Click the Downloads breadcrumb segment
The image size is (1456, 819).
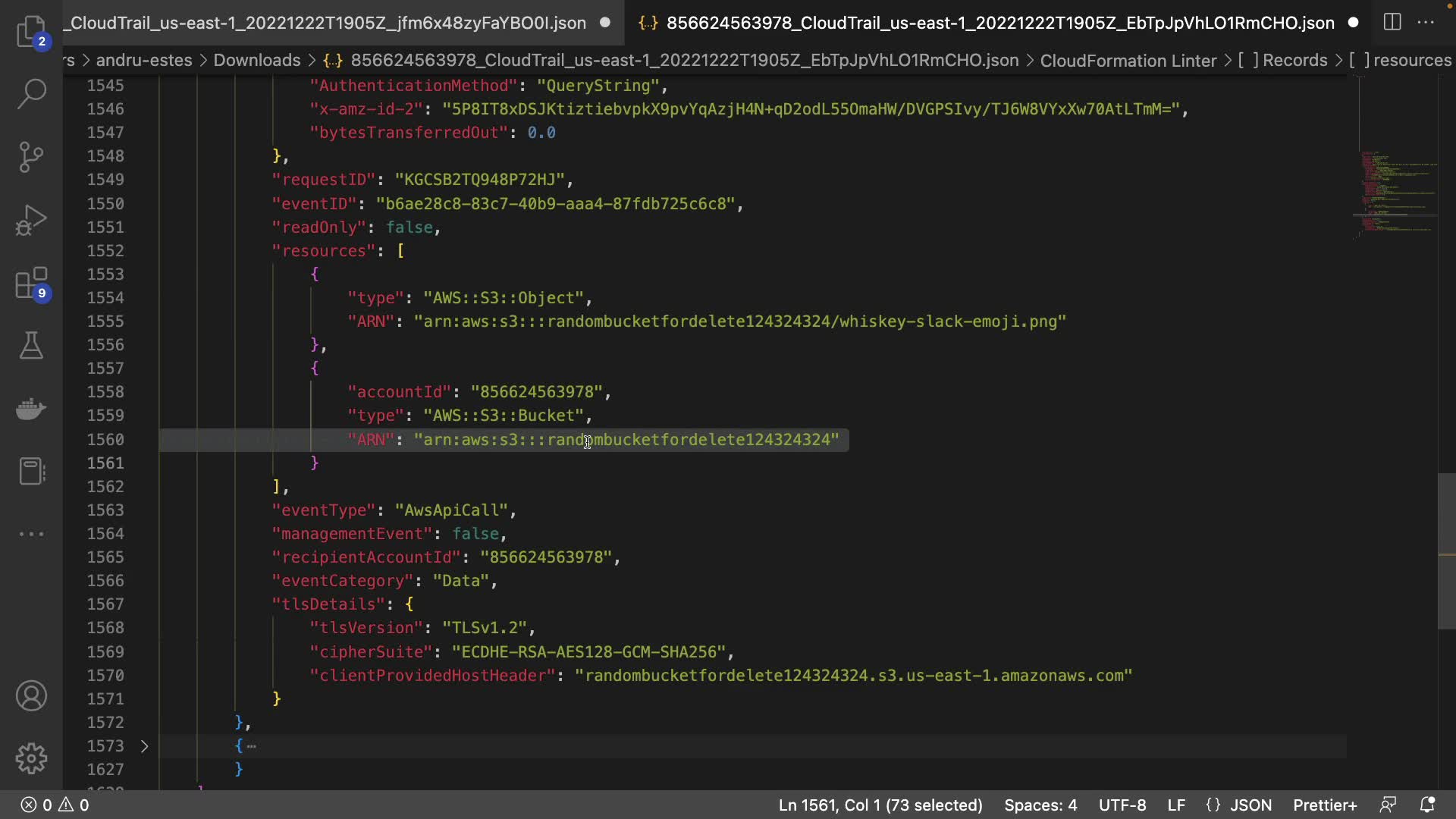[256, 60]
